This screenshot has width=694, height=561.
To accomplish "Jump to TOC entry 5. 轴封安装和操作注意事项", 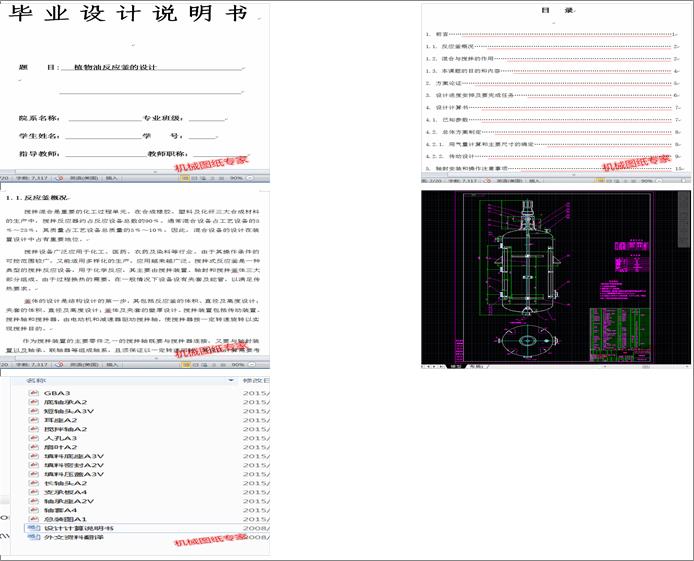I will click(x=552, y=169).
